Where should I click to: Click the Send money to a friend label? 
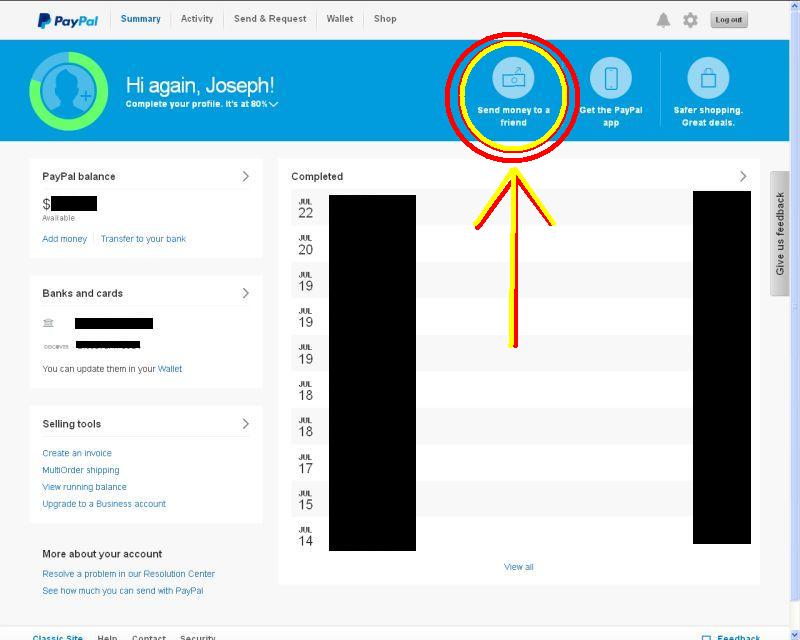click(513, 116)
